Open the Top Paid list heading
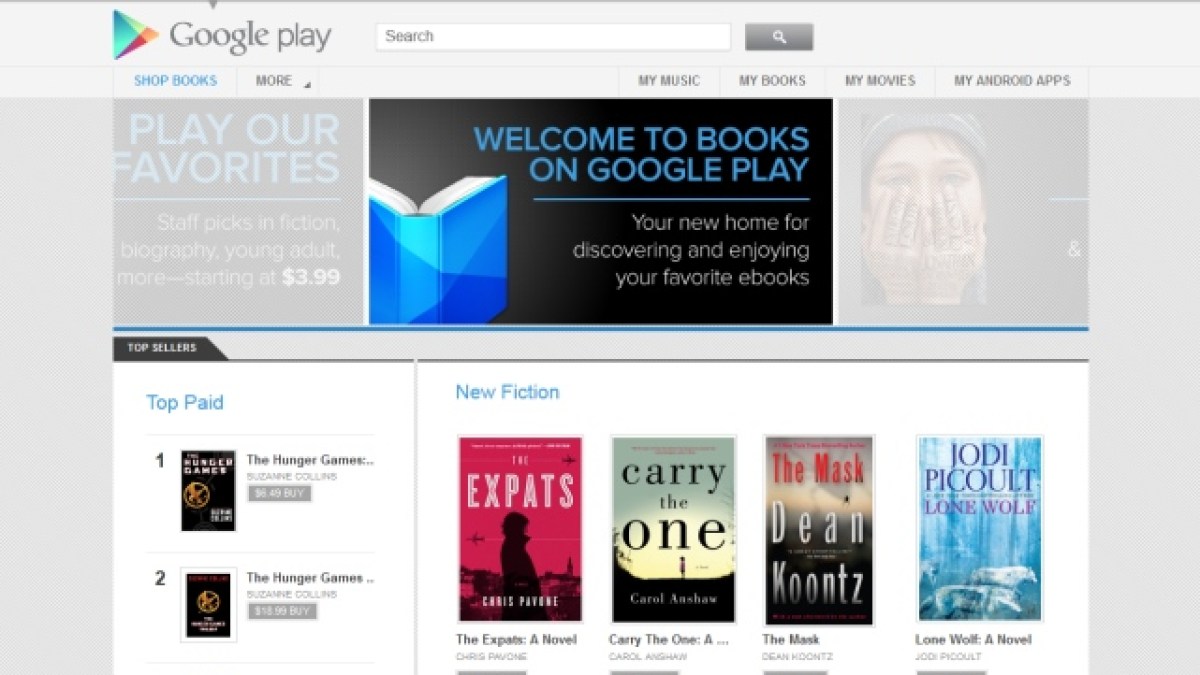Screen dimensions: 1200x675 tap(185, 403)
